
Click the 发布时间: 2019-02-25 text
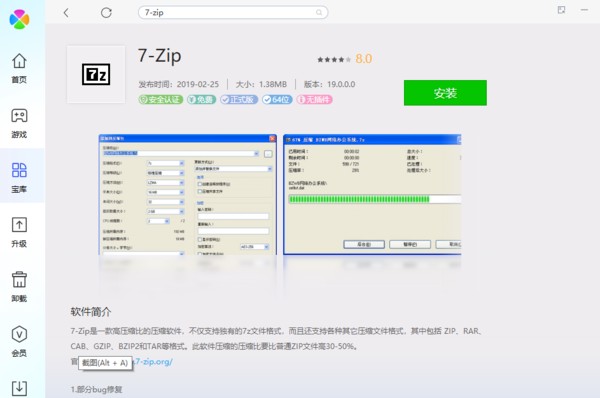point(179,84)
